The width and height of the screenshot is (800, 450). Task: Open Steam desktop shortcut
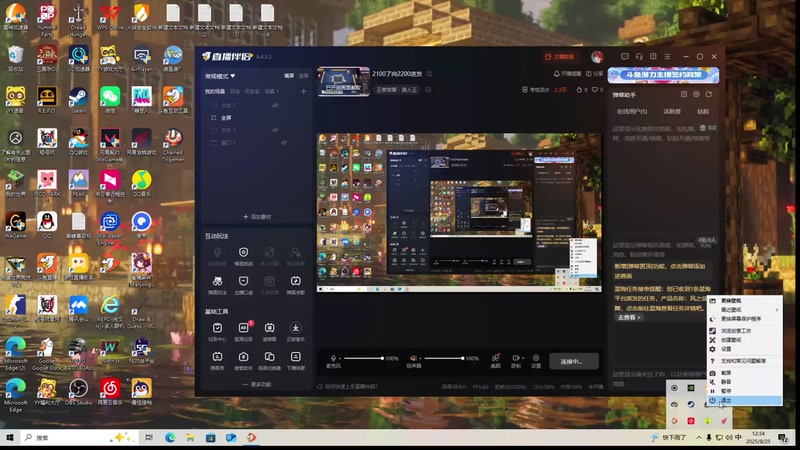79,100
